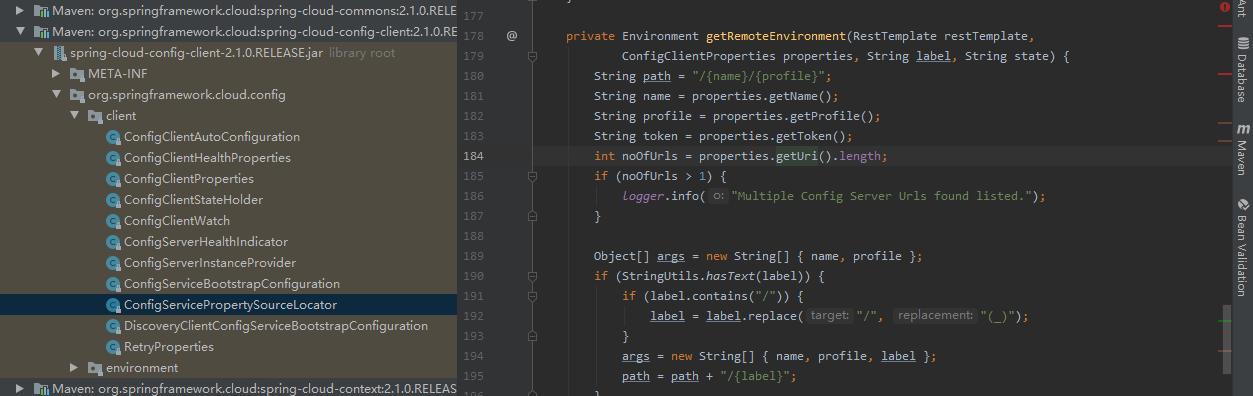The image size is (1253, 396).
Task: Click the ConfigServerHealthIndicator class icon
Action: pos(113,242)
